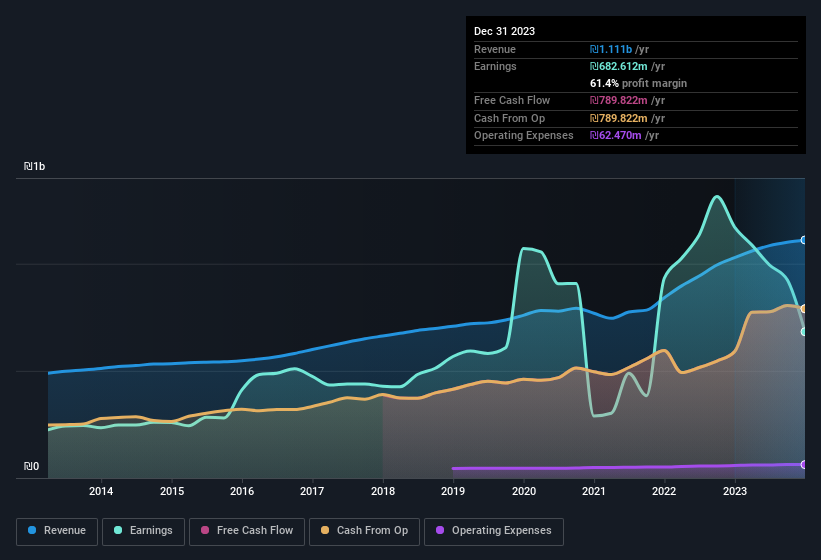Click the blue dot in the Revenue legend

[x=33, y=531]
